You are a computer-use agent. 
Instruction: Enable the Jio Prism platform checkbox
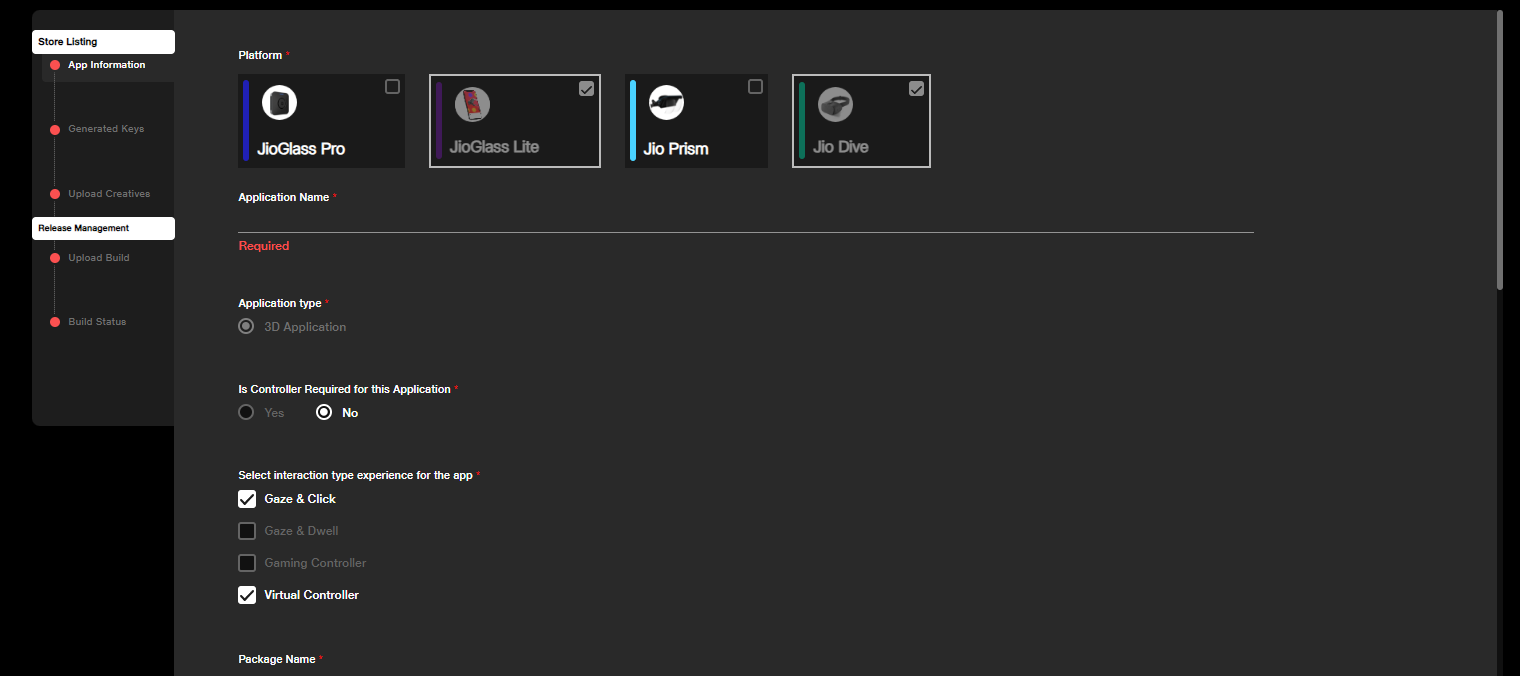point(755,87)
